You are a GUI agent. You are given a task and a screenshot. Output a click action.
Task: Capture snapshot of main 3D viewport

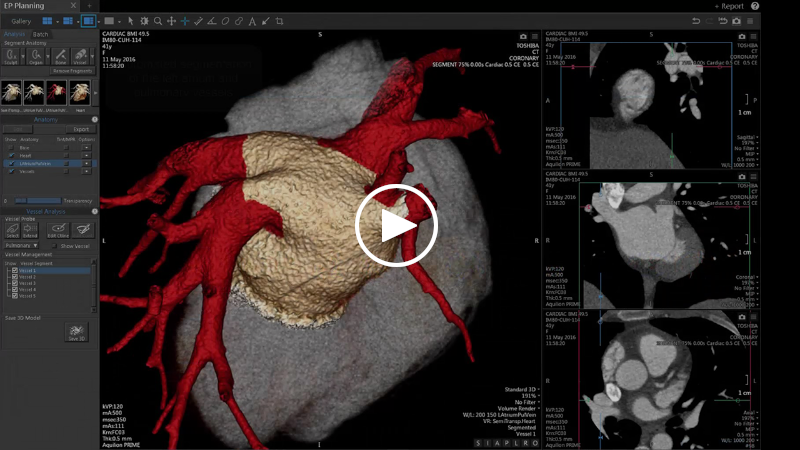[x=523, y=37]
